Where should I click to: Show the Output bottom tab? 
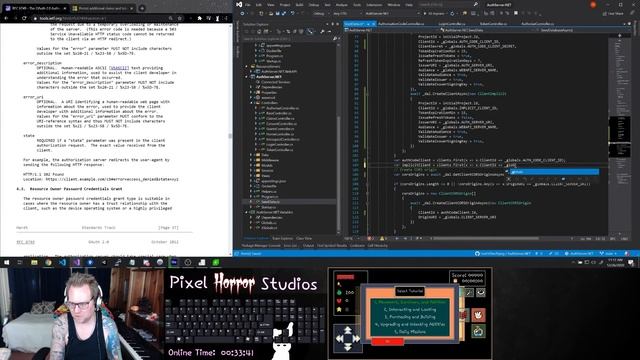coord(308,246)
